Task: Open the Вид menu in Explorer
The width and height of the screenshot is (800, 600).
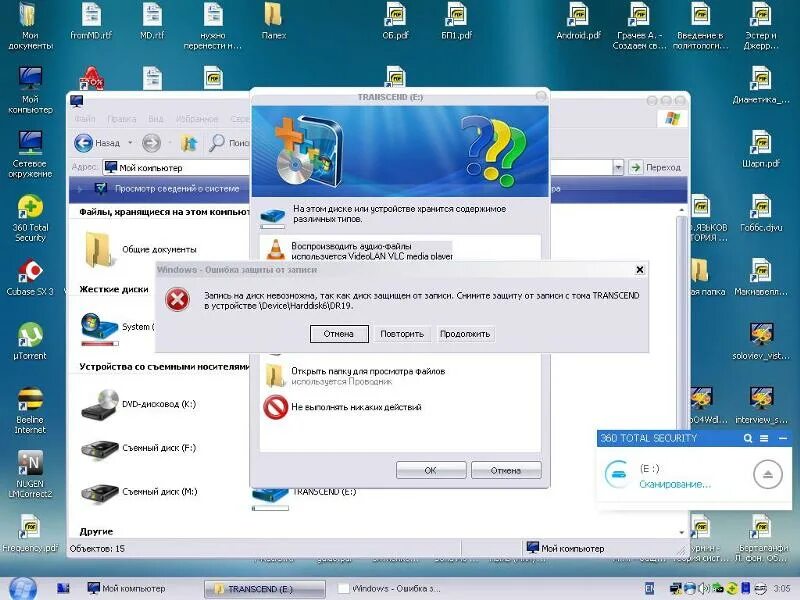Action: [156, 118]
